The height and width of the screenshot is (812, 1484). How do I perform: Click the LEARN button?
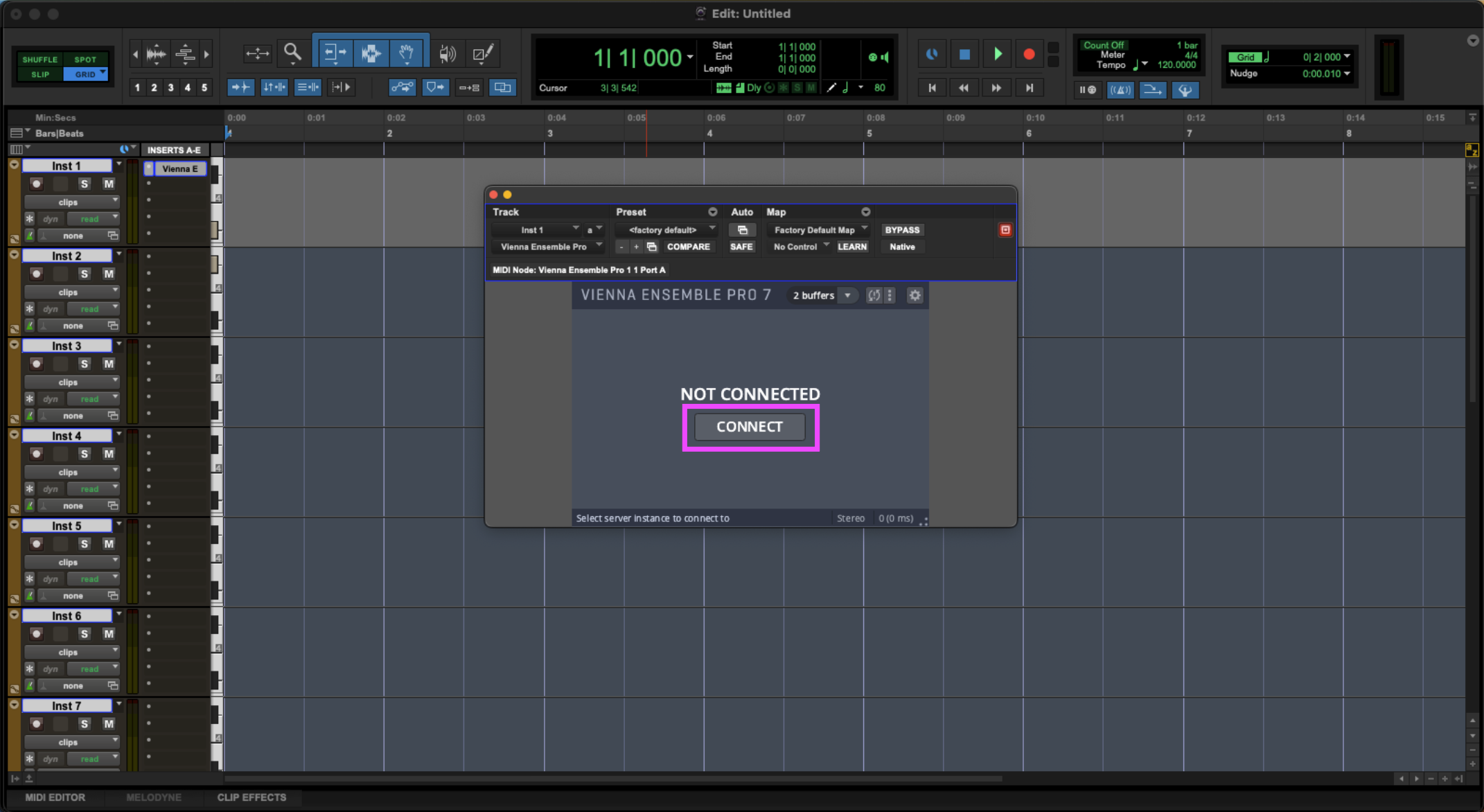coord(852,247)
